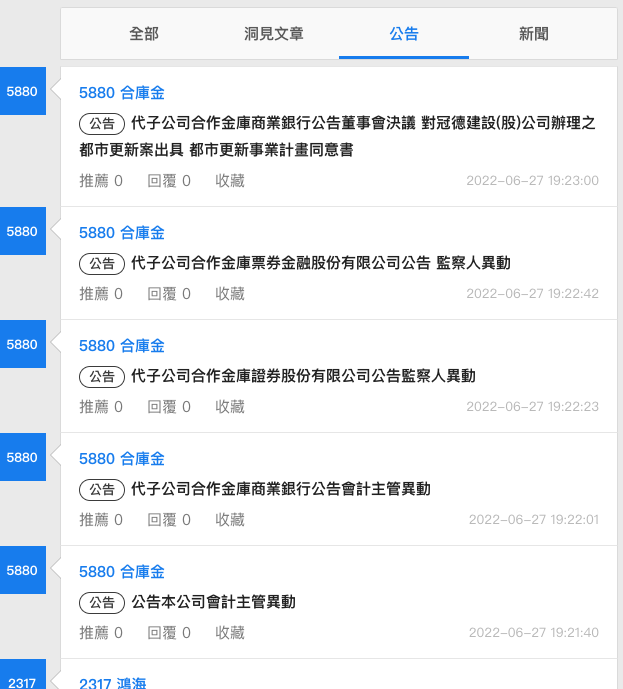Click timestamp 2022-06-27 19:21:40

pos(534,632)
